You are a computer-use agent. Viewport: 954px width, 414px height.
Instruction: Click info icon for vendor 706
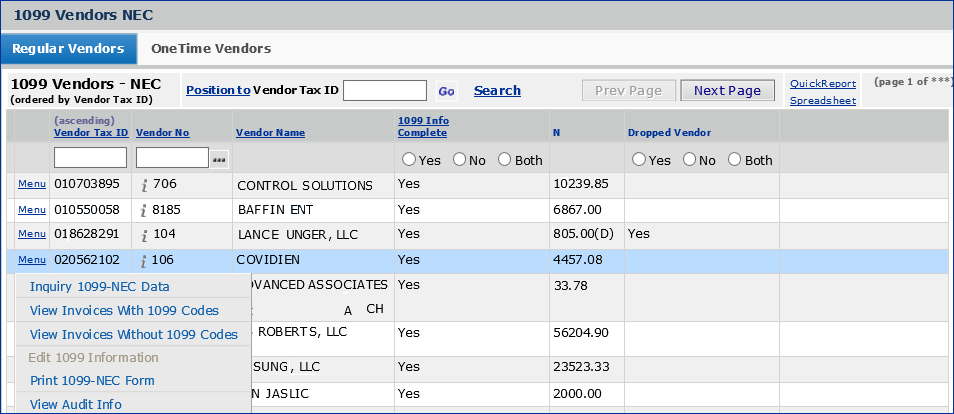click(144, 185)
